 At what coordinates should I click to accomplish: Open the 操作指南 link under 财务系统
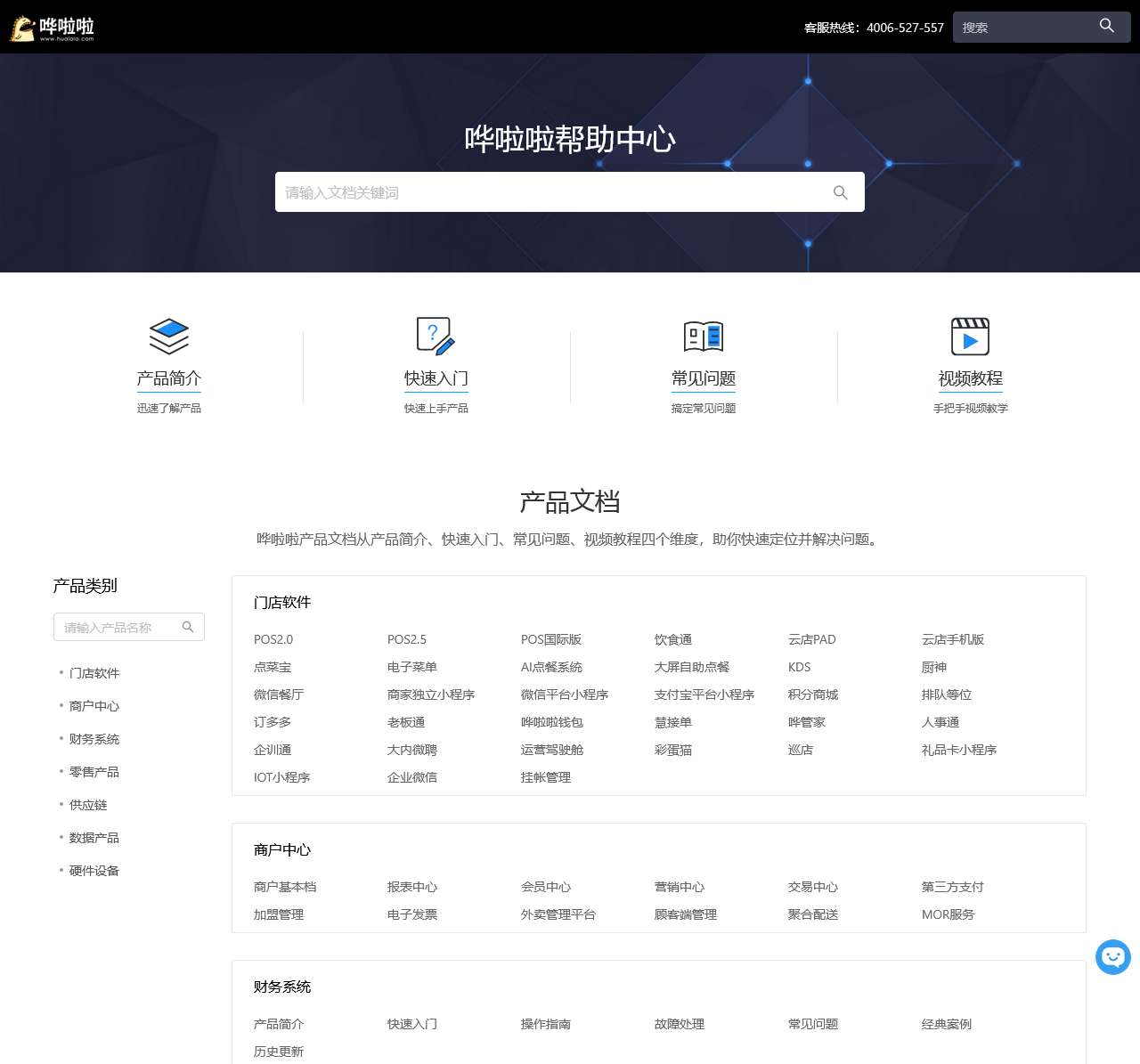[x=546, y=1024]
